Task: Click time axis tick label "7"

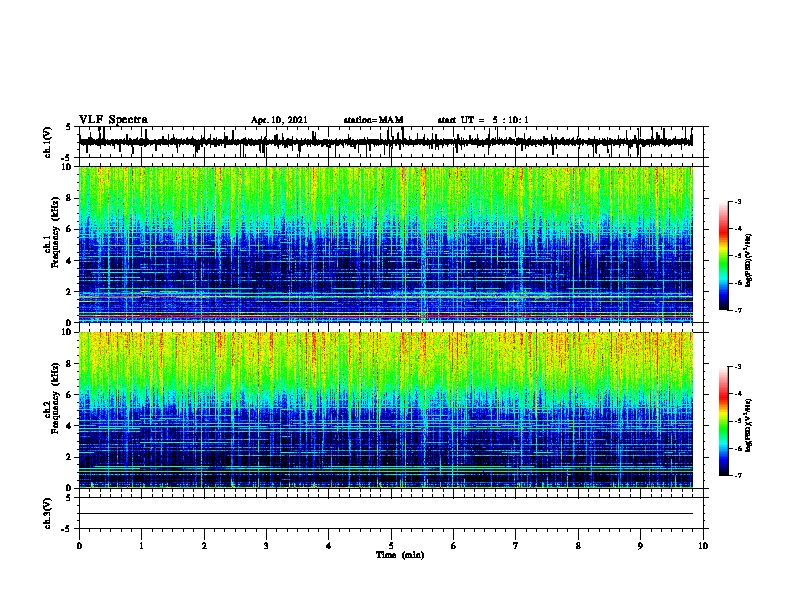Action: click(516, 546)
